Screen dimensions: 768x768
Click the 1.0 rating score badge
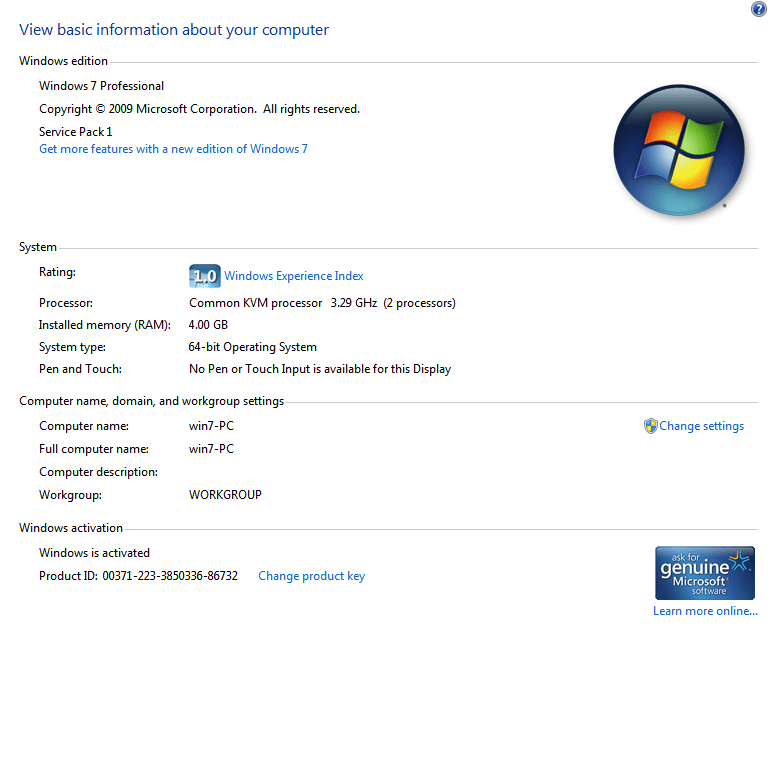point(204,276)
